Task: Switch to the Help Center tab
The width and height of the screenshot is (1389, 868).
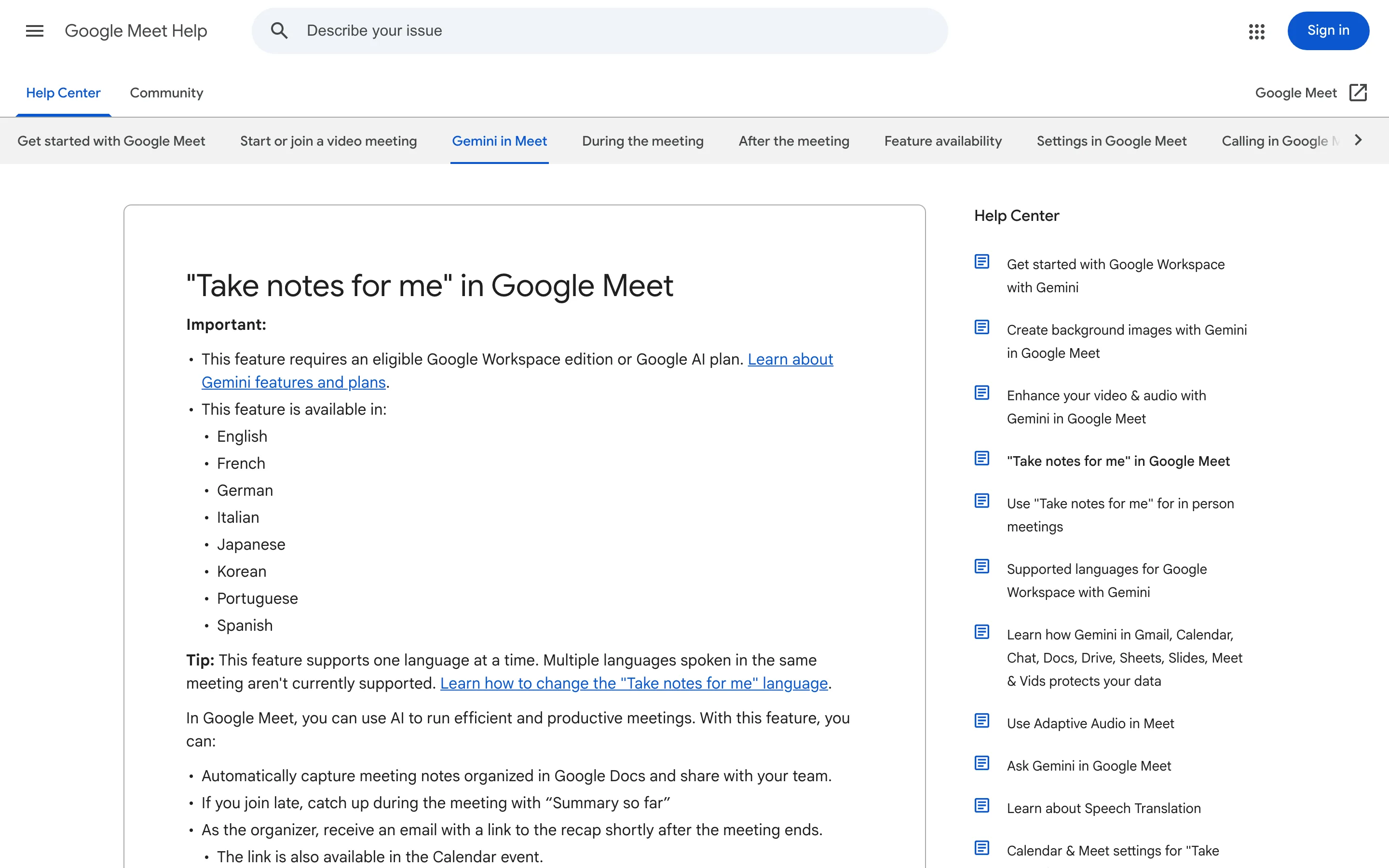Action: [63, 93]
